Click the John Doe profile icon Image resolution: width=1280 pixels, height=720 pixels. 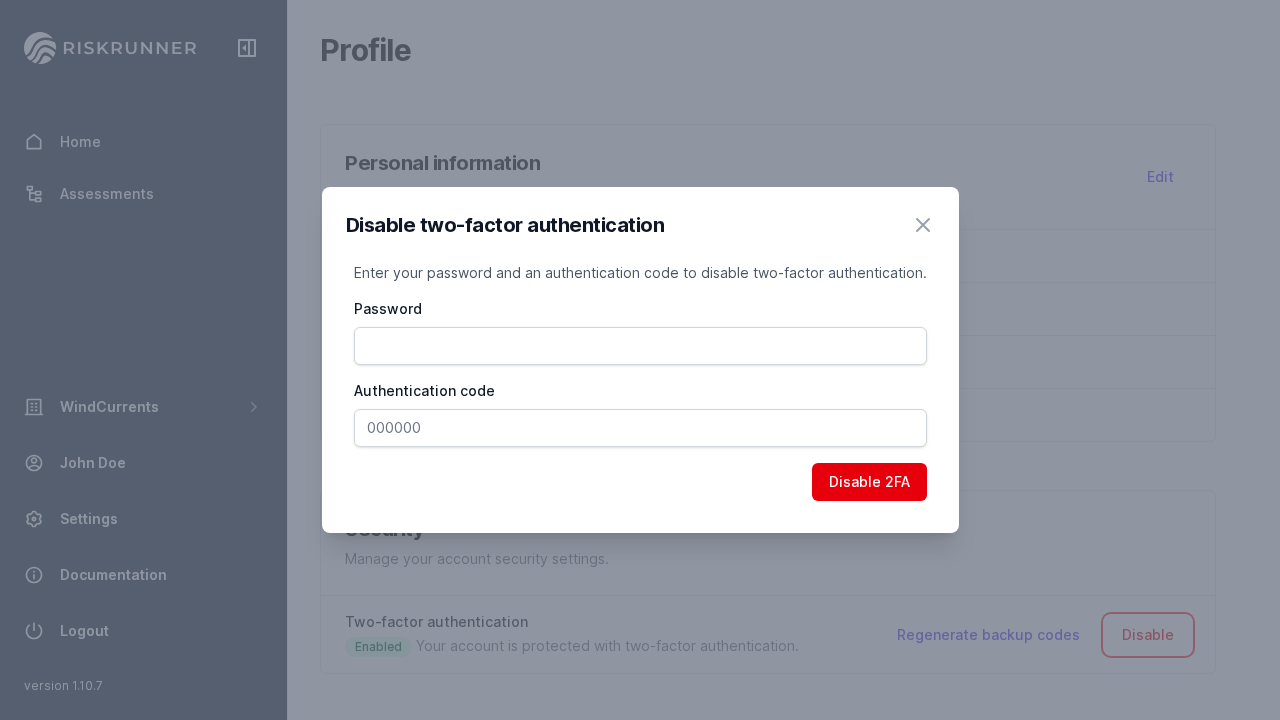coord(34,463)
